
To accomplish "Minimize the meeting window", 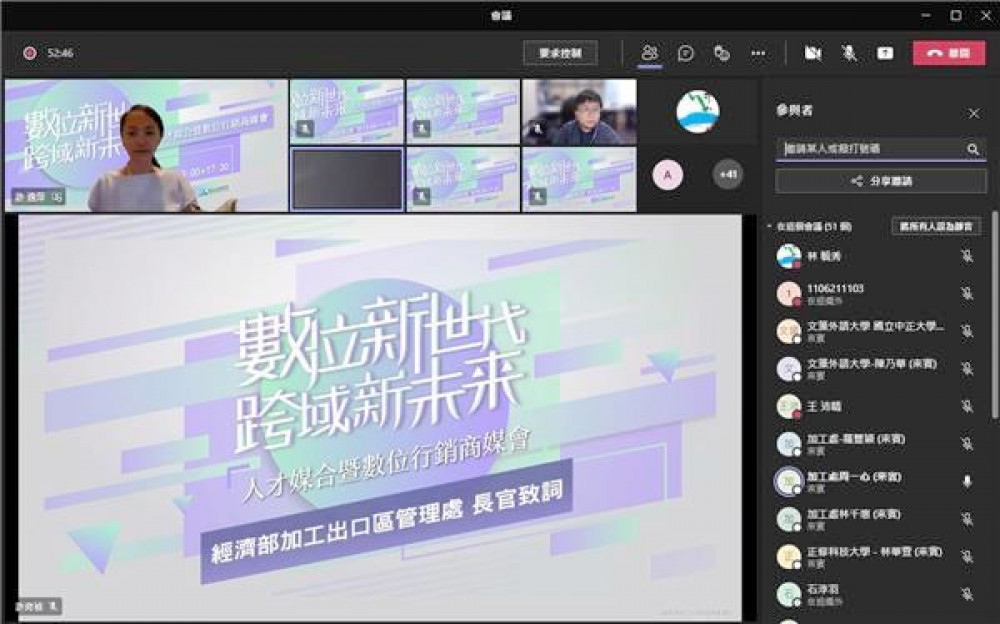I will click(926, 15).
